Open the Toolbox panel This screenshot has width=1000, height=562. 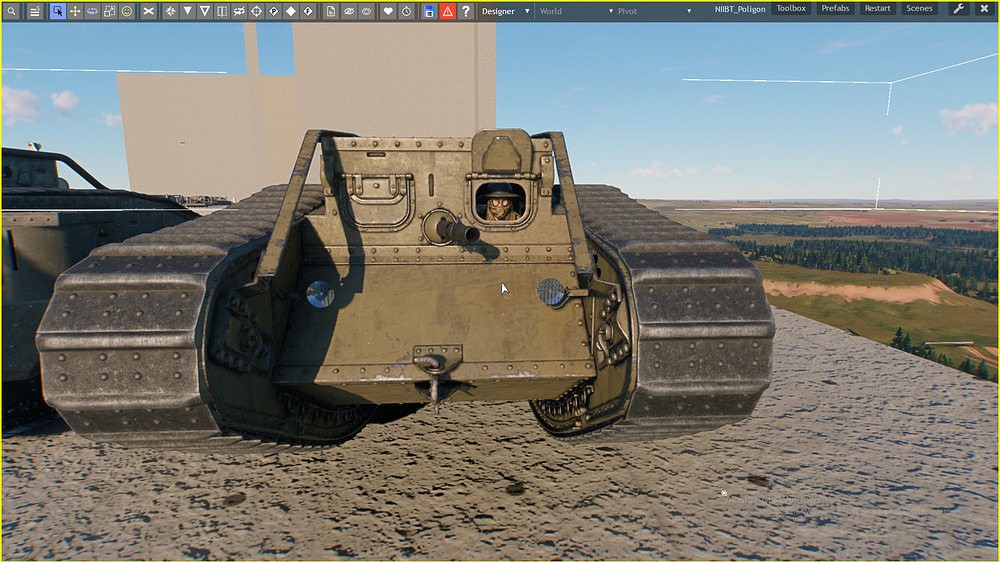coord(791,9)
